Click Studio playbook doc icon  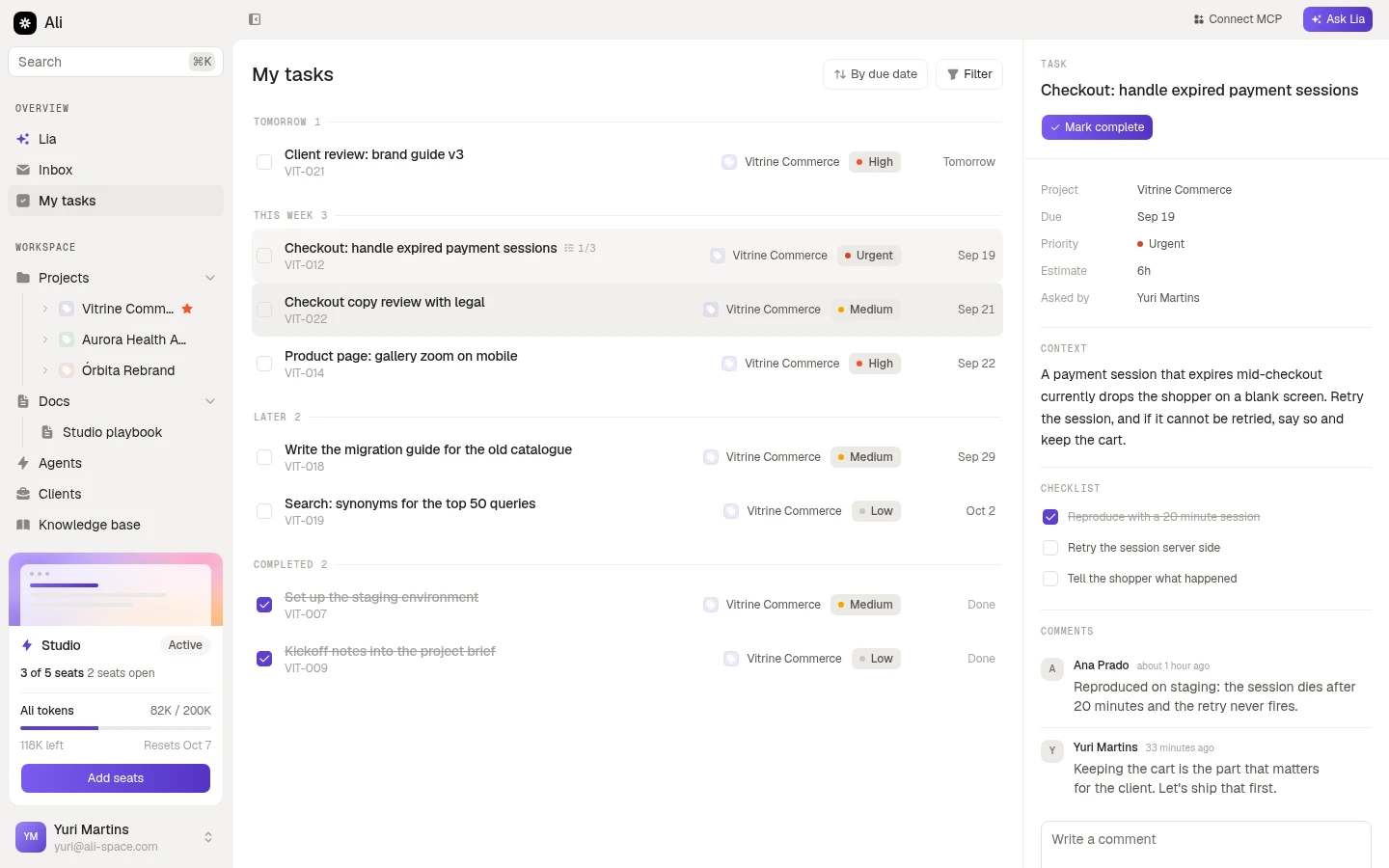tap(47, 432)
